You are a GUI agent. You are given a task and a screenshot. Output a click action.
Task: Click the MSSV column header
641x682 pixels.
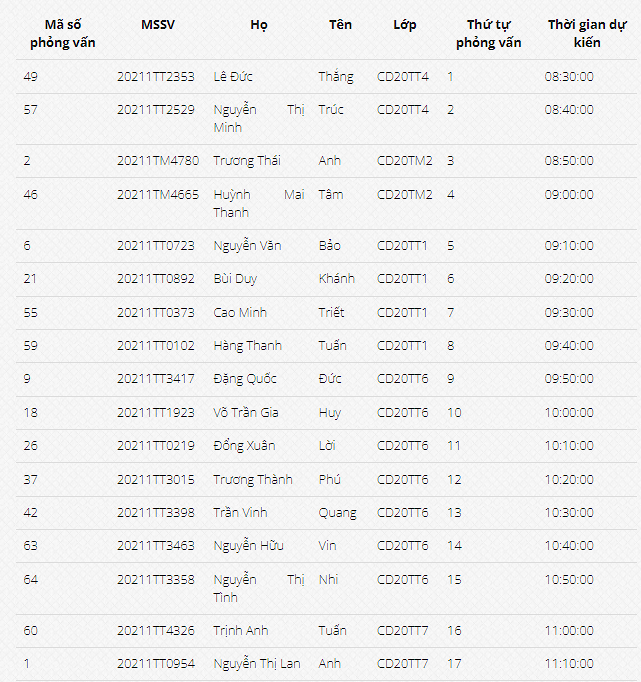pos(157,25)
